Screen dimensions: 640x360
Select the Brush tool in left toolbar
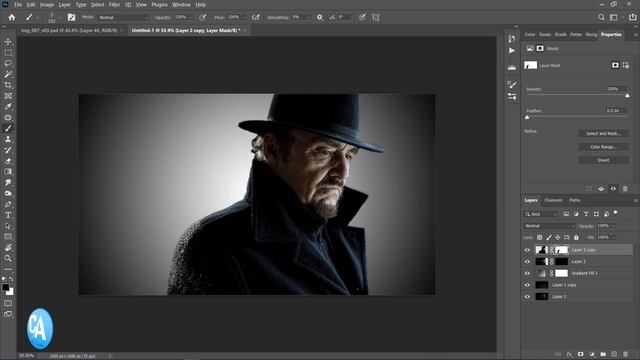tap(8, 128)
